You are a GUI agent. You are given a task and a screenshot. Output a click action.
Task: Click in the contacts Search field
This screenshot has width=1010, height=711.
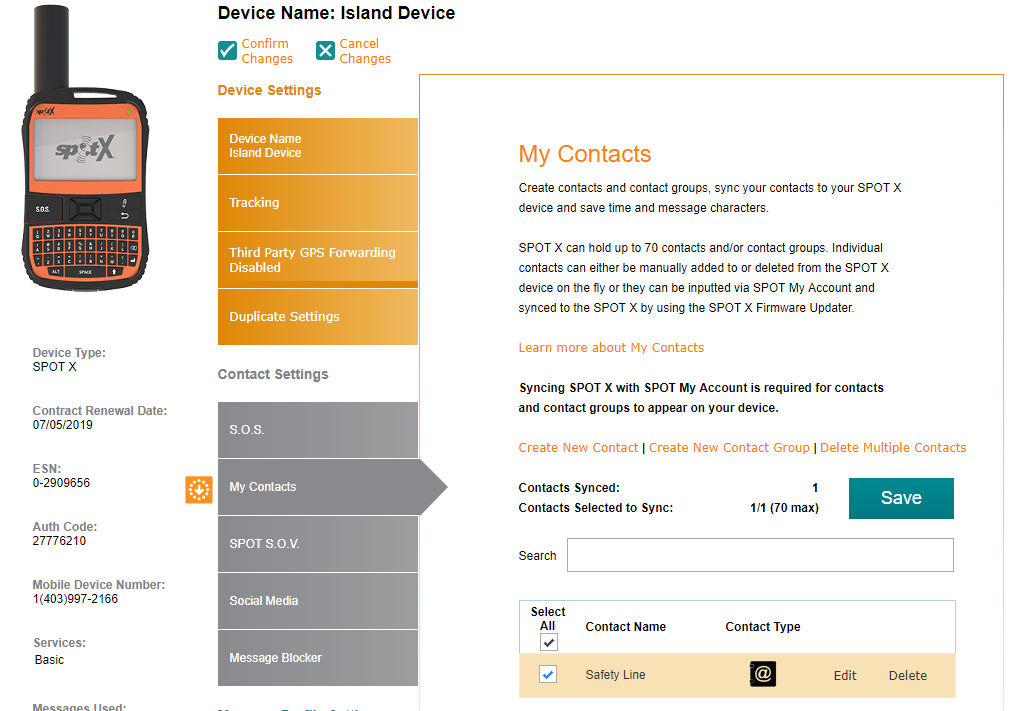point(760,555)
